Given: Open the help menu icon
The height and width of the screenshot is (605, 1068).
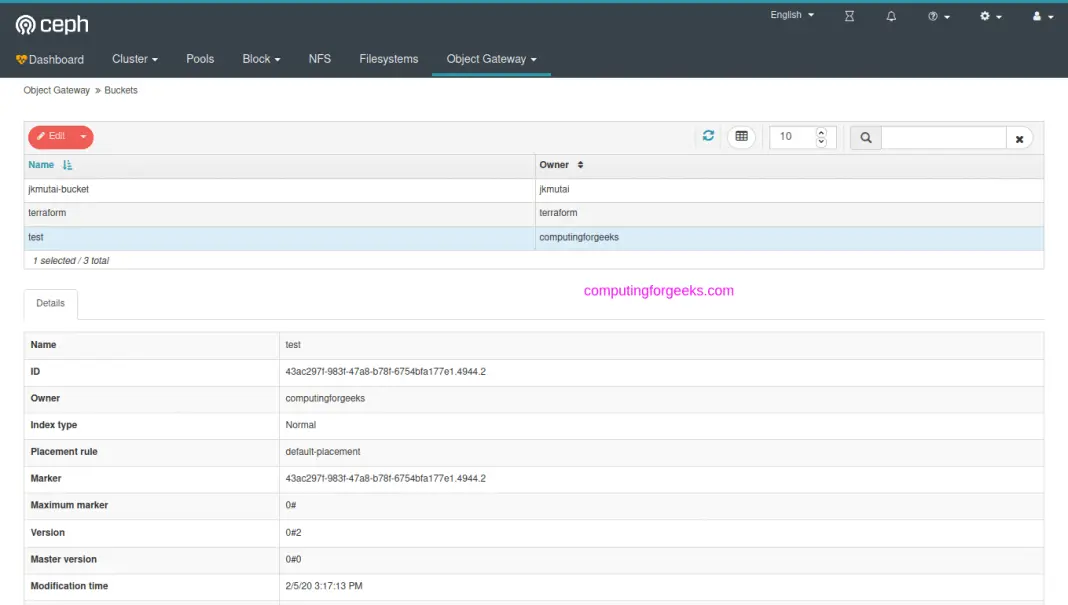Looking at the screenshot, I should [x=934, y=16].
